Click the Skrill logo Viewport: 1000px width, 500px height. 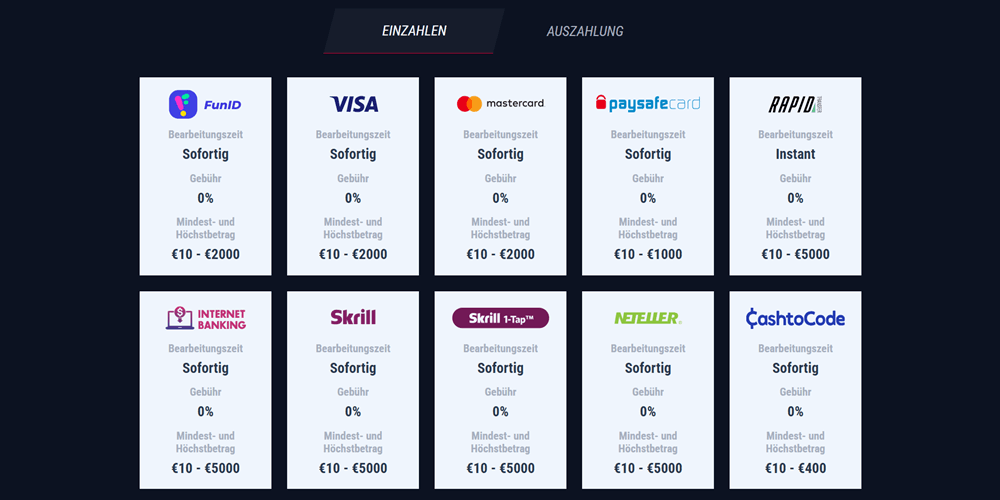coord(353,317)
